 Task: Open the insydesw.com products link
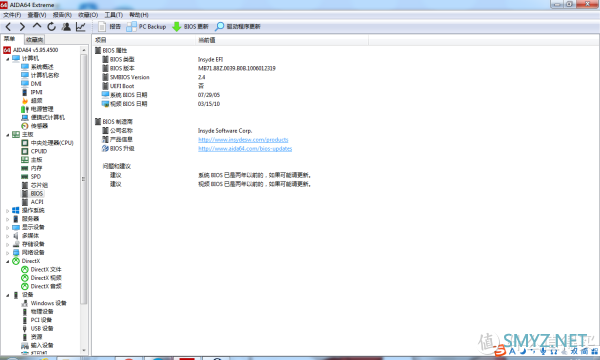coord(243,140)
